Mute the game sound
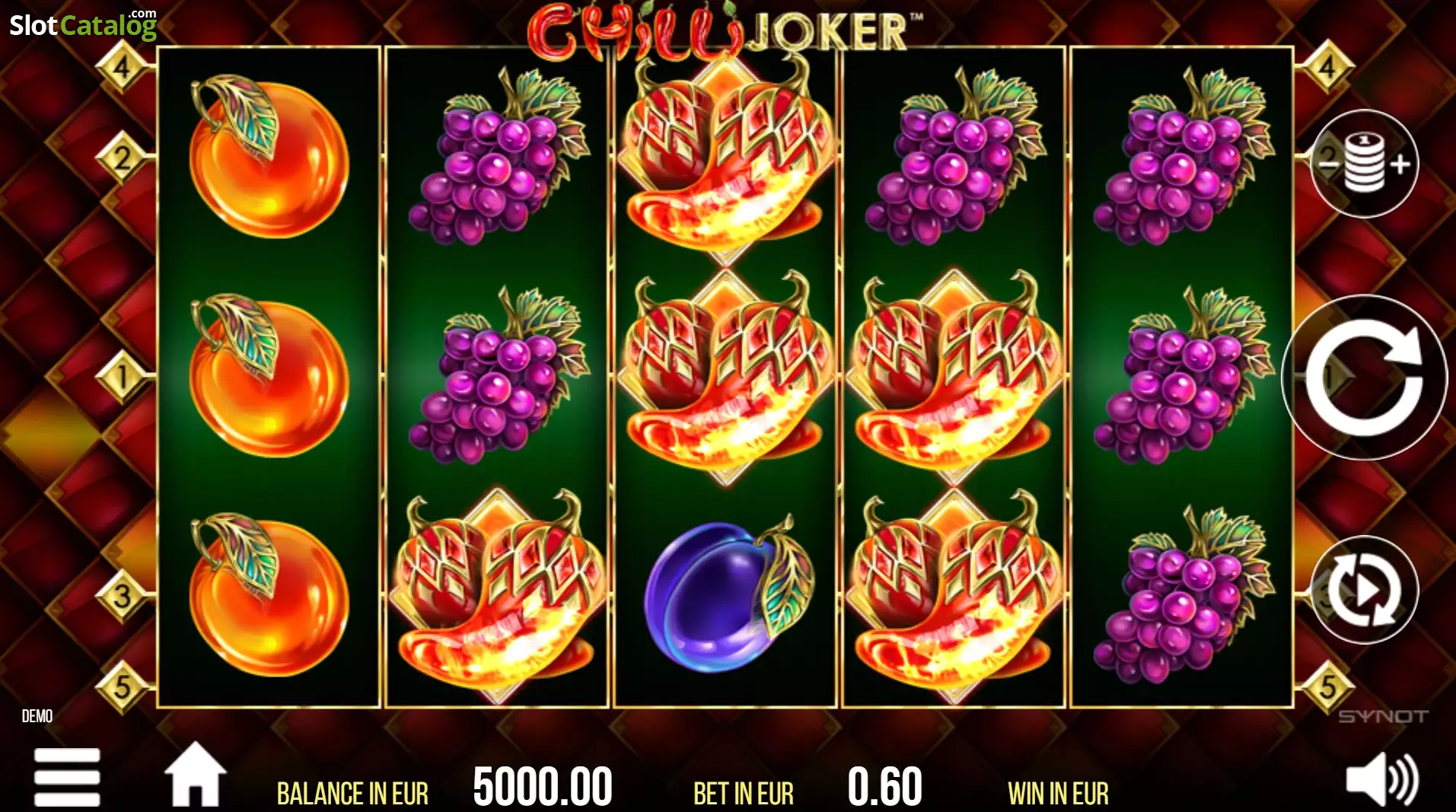 coord(1381,779)
